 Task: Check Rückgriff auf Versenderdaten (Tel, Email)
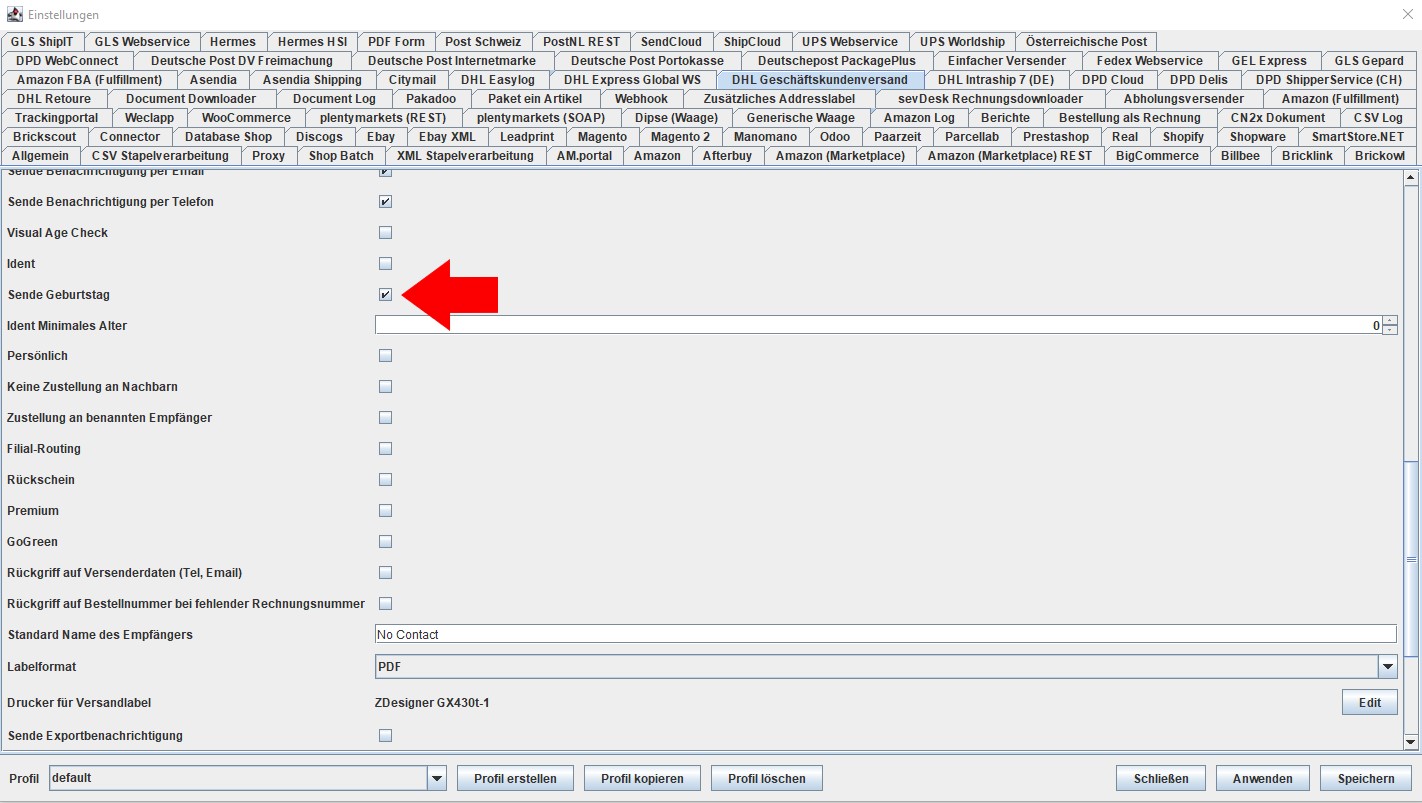(385, 573)
